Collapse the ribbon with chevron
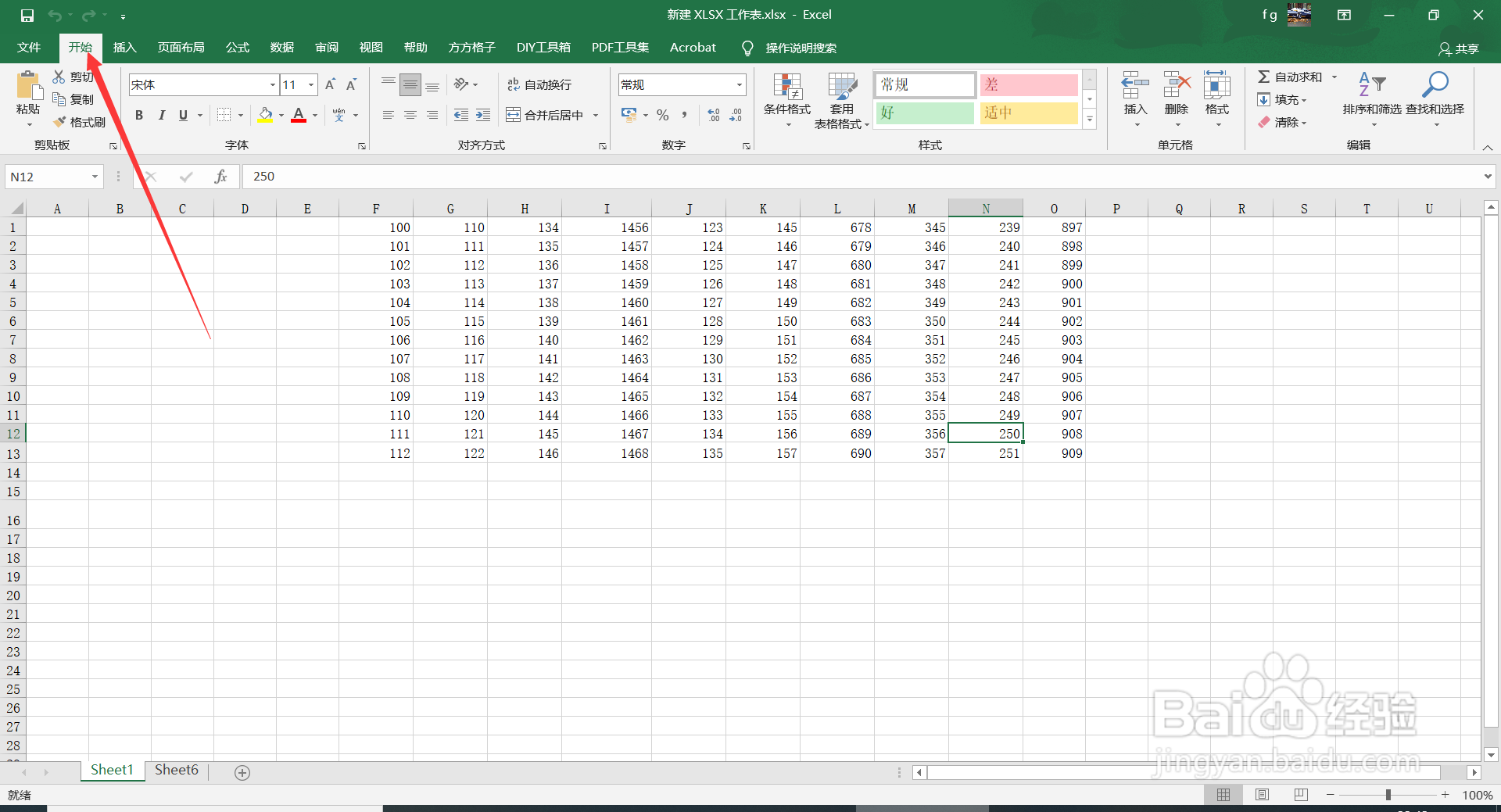This screenshot has width=1501, height=812. (1488, 147)
